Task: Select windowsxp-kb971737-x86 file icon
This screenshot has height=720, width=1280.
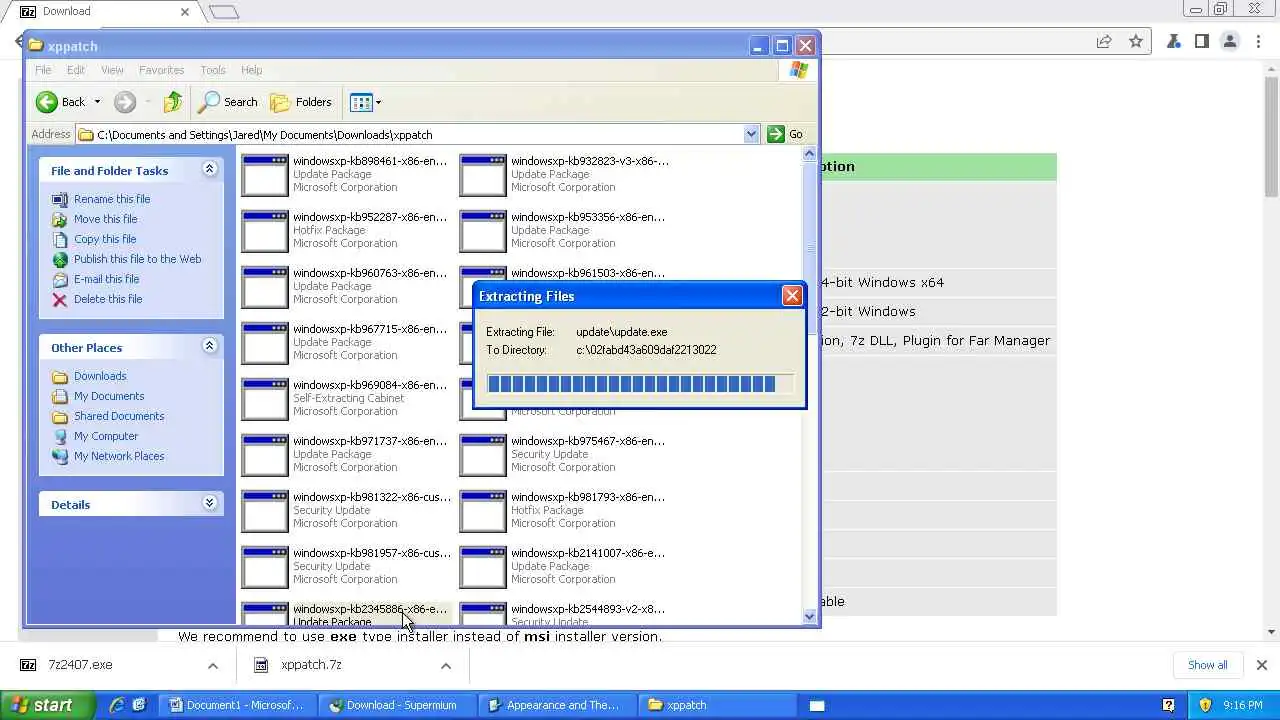Action: click(x=265, y=455)
